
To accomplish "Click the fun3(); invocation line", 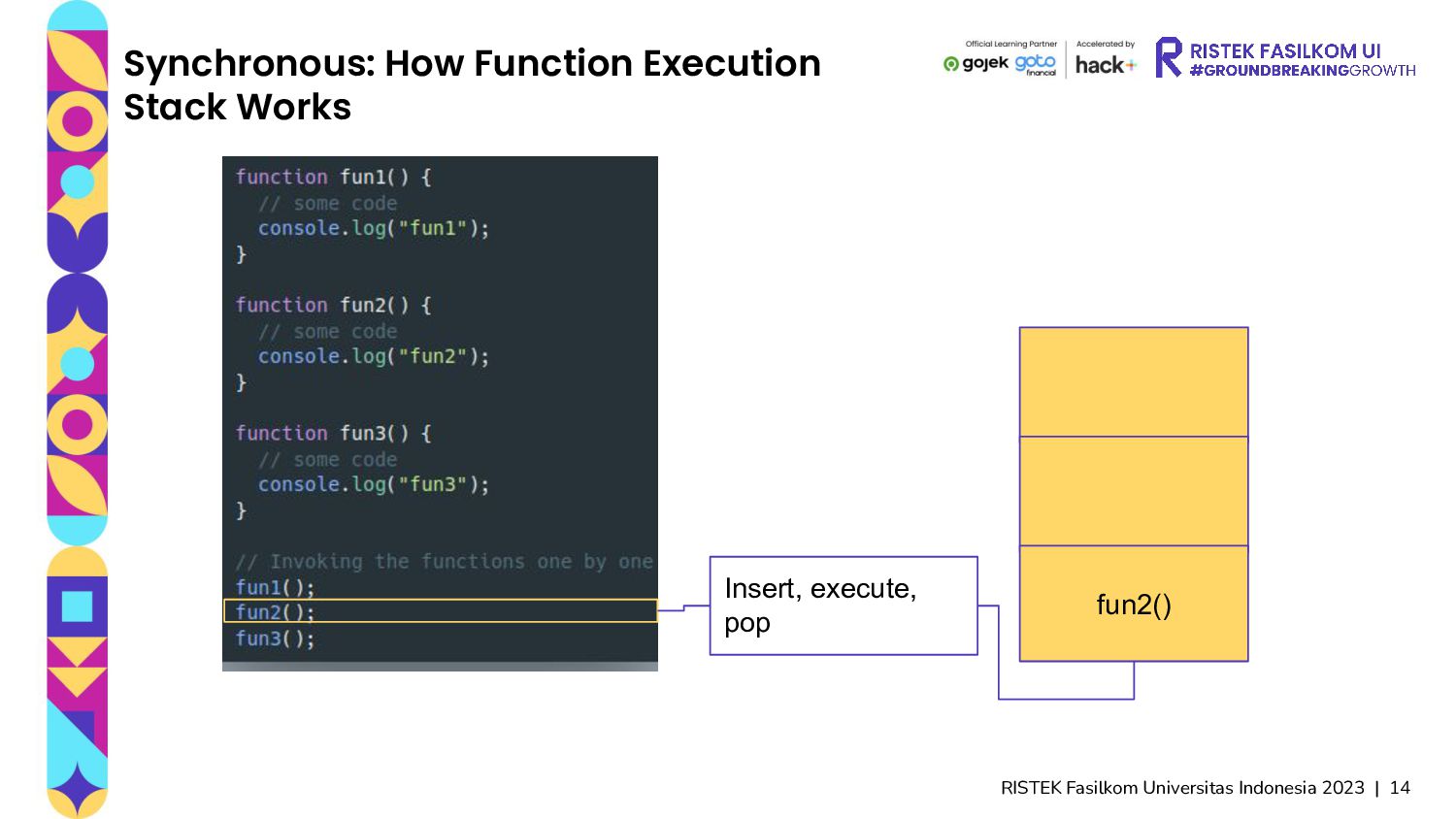I will pyautogui.click(x=275, y=639).
